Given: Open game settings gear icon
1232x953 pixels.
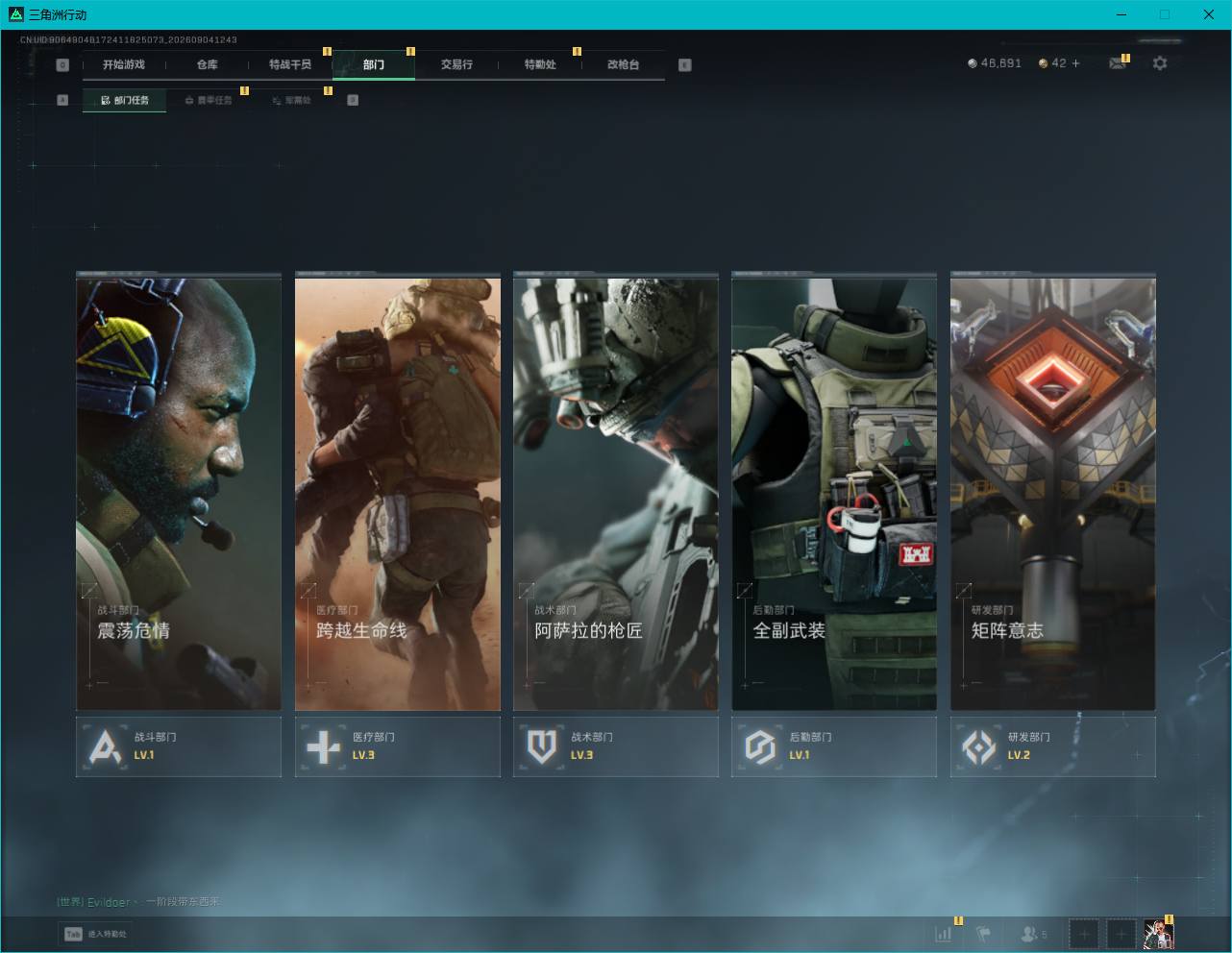Looking at the screenshot, I should (x=1160, y=63).
